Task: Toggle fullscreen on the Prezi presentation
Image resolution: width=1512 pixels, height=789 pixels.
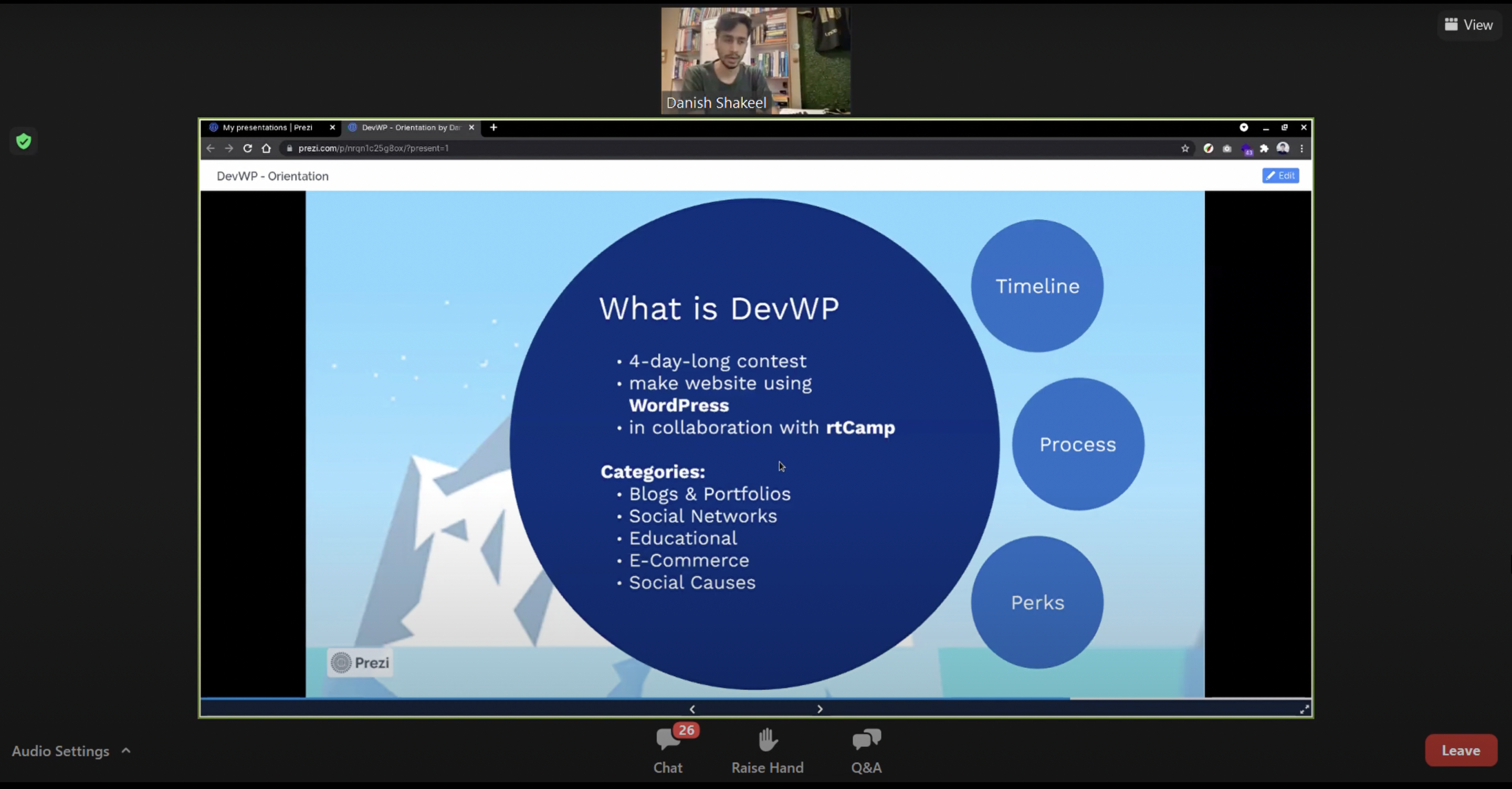Action: click(1304, 709)
